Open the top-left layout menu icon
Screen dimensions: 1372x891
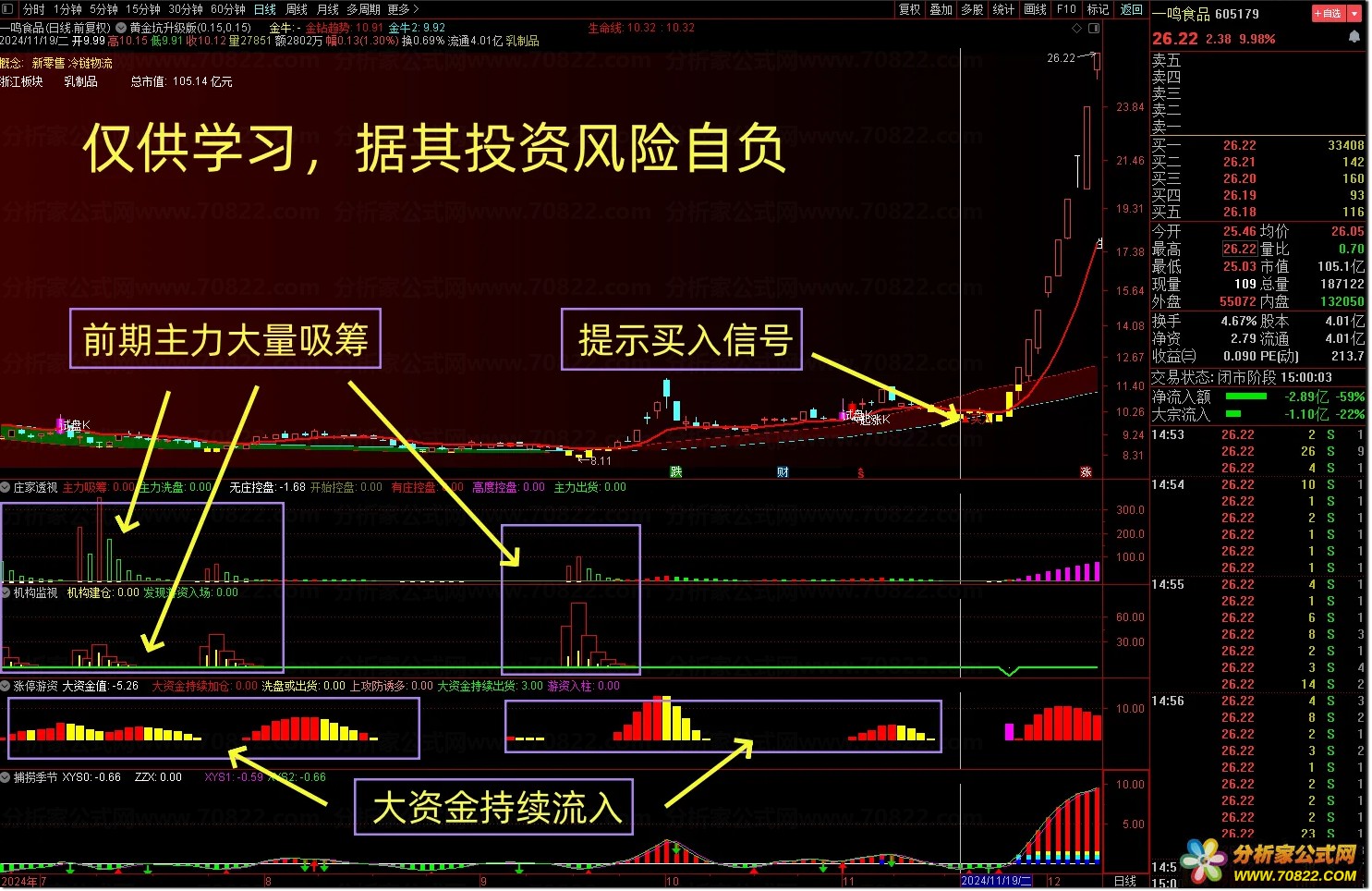pos(7,8)
